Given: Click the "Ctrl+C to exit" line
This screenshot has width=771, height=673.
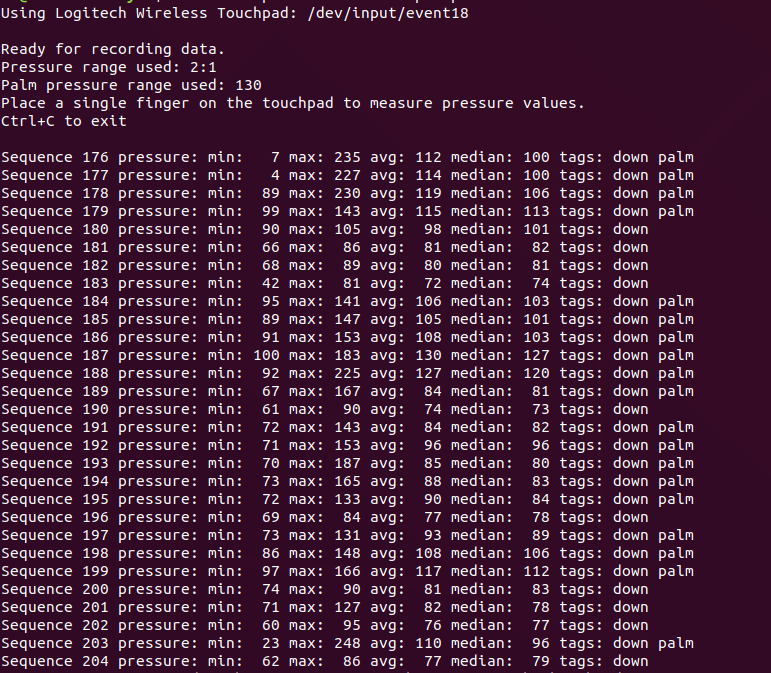Looking at the screenshot, I should [64, 121].
